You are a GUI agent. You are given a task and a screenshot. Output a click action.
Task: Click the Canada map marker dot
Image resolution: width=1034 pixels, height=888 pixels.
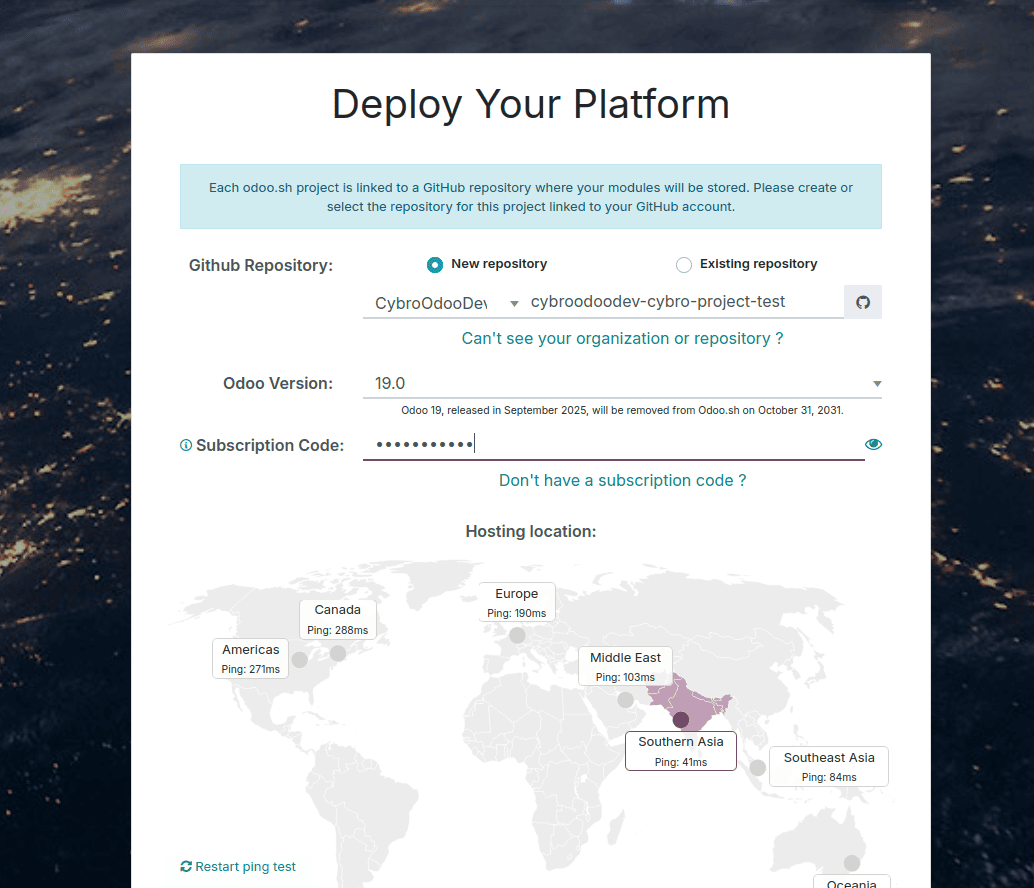[338, 653]
